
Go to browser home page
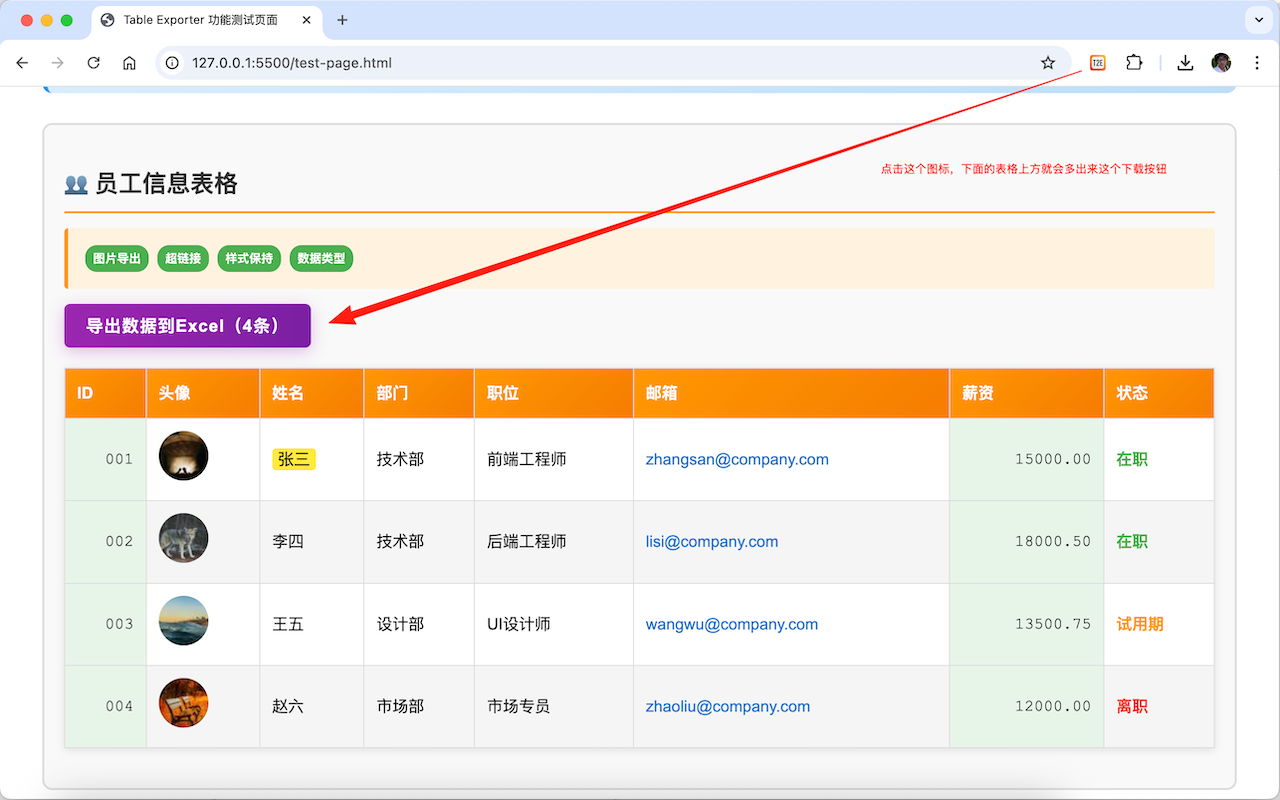(x=129, y=63)
